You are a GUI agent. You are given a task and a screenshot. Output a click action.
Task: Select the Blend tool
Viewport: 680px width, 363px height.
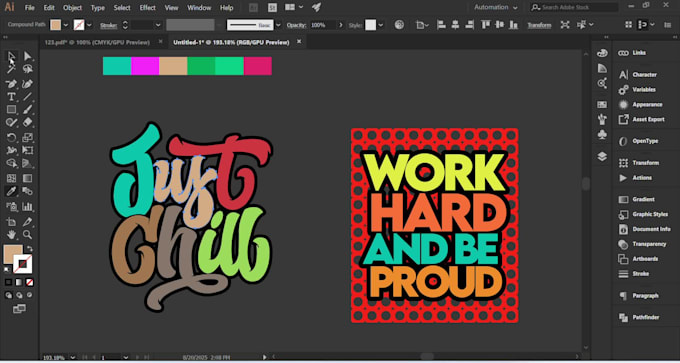click(x=27, y=191)
